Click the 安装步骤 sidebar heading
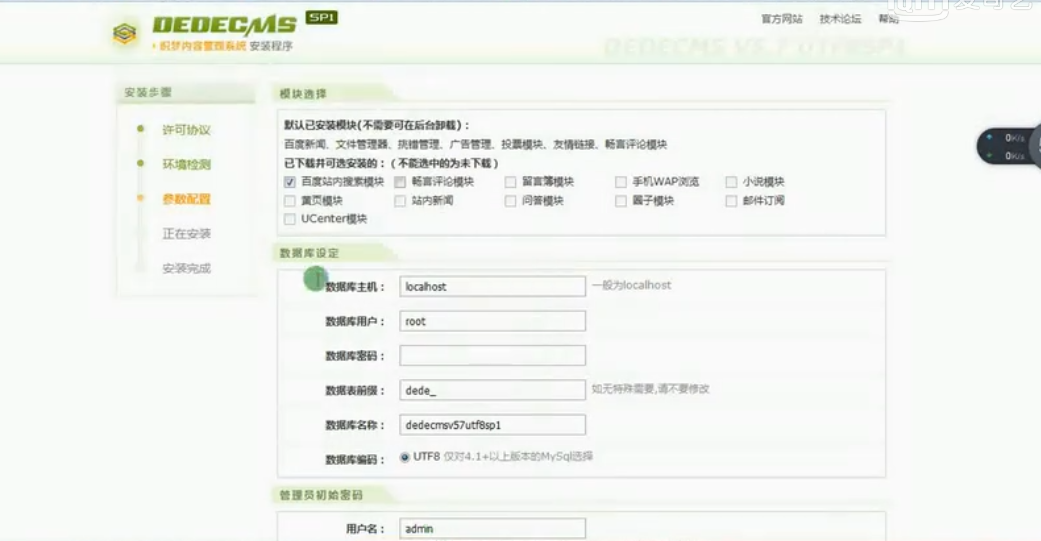This screenshot has width=1041, height=541. point(147,92)
